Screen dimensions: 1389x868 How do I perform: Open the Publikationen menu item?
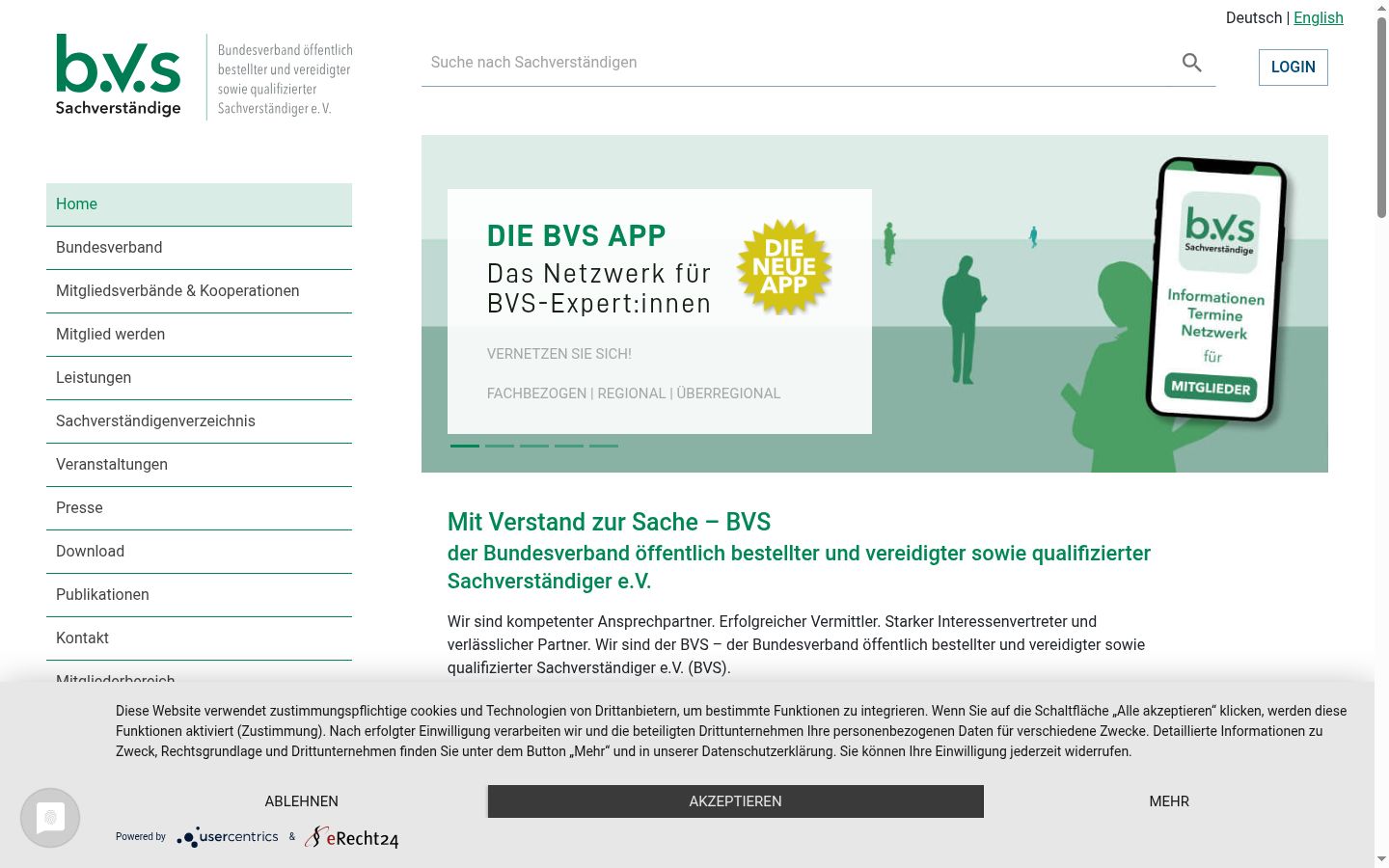coord(199,595)
